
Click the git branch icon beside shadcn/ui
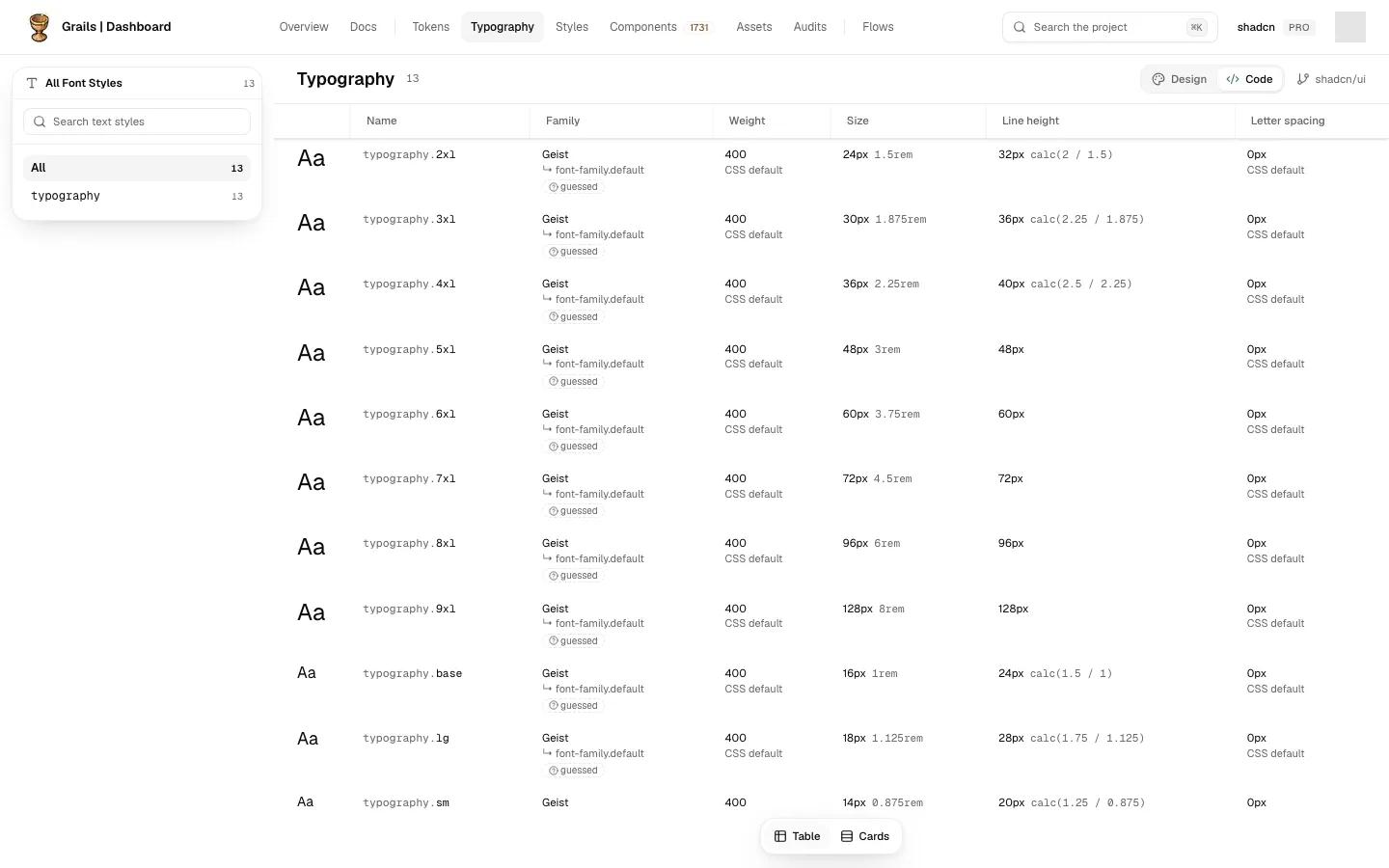coord(1303,79)
